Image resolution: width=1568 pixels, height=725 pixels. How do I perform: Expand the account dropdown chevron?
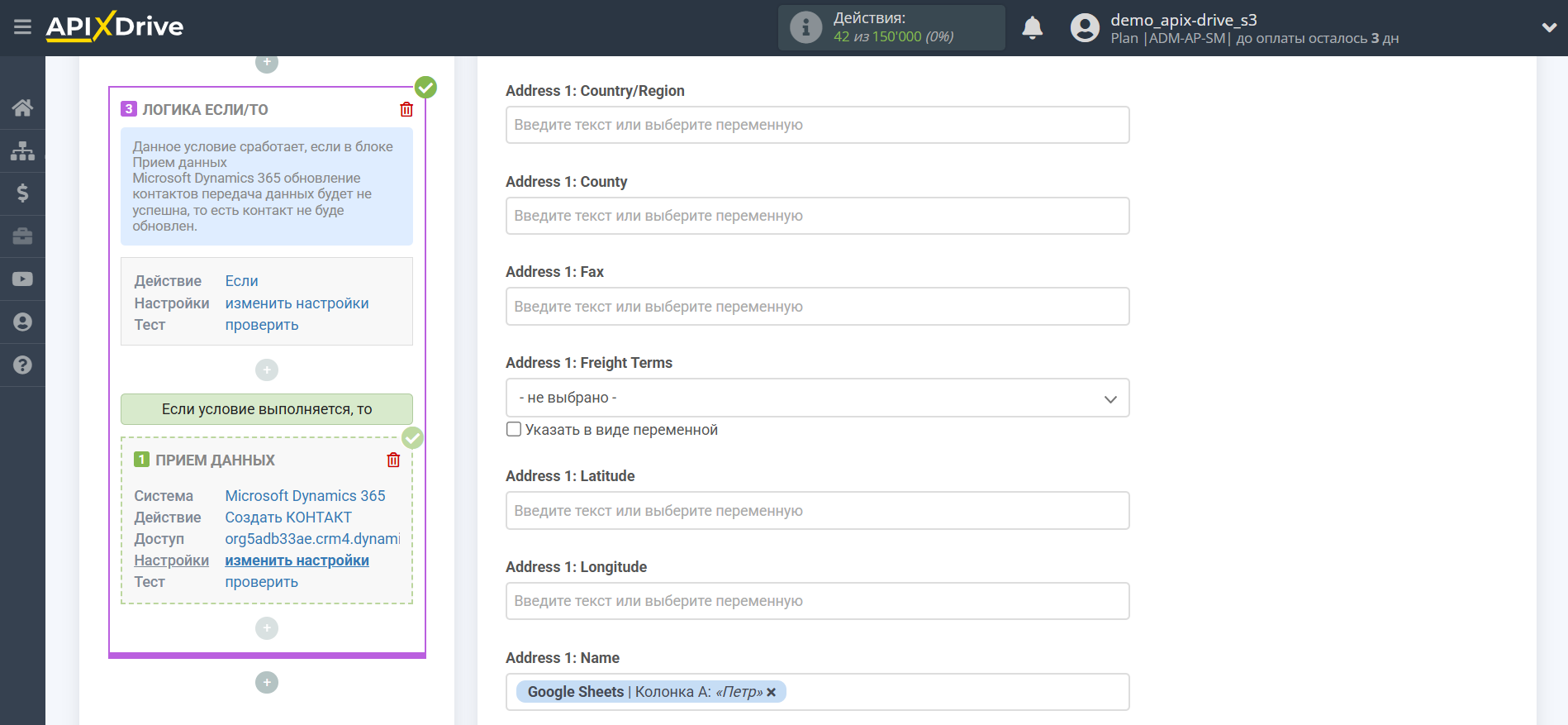tap(1549, 27)
